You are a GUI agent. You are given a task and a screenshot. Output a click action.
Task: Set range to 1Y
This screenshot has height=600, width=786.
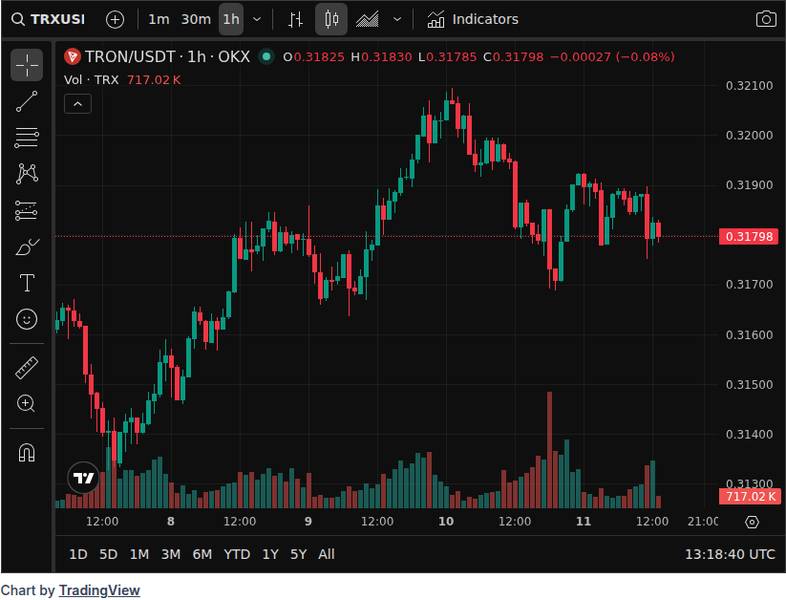point(270,554)
